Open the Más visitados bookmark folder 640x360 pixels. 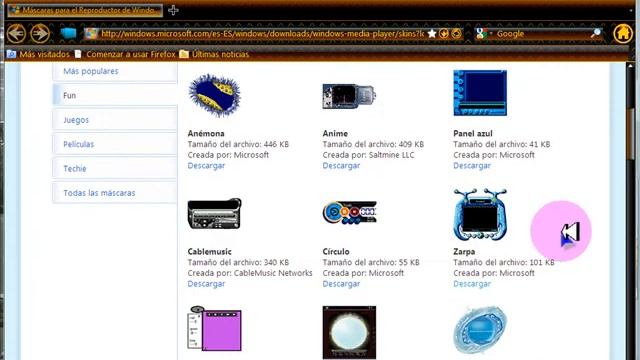[x=38, y=54]
